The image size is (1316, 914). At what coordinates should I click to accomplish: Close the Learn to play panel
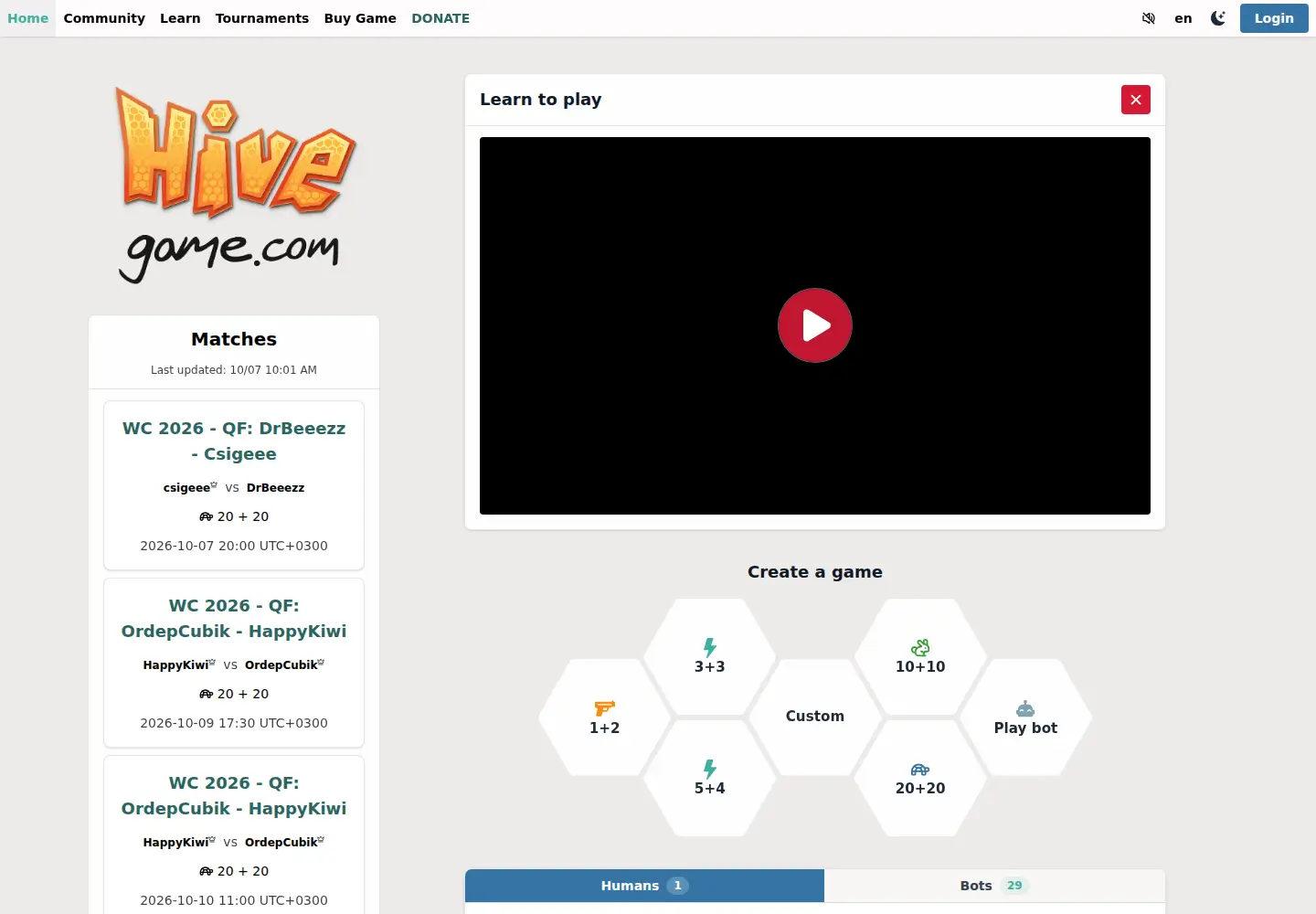1136,100
